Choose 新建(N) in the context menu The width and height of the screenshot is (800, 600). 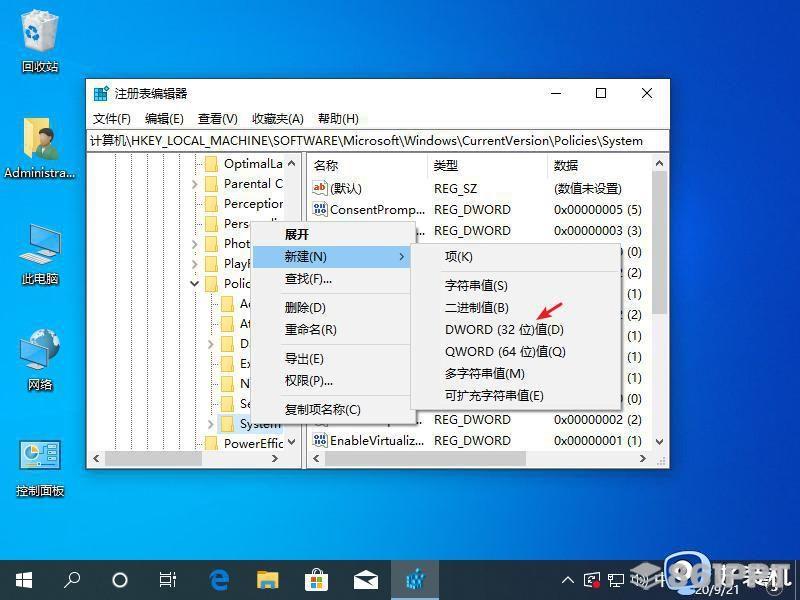coord(334,257)
